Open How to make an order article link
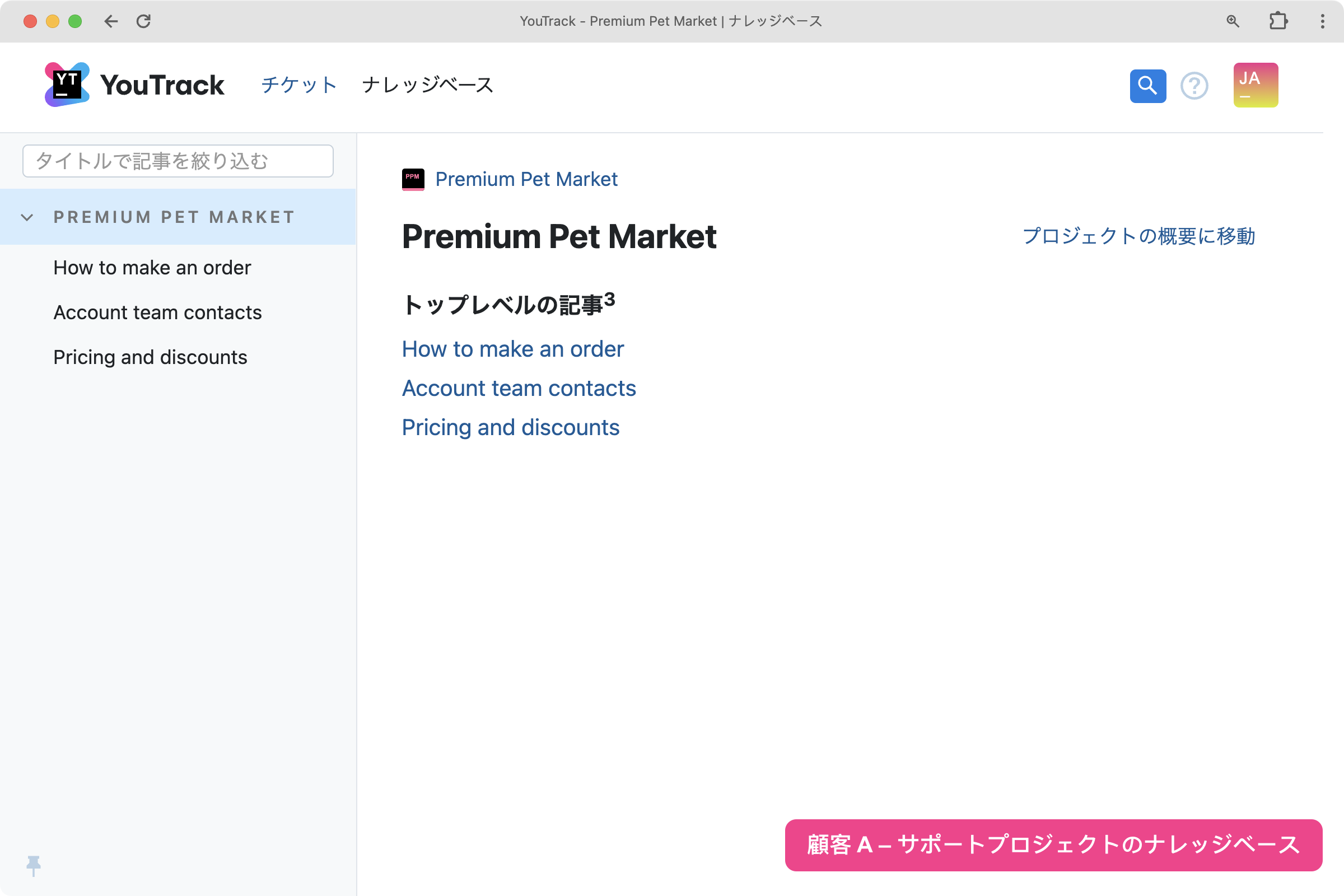Image resolution: width=1344 pixels, height=896 pixels. [512, 349]
